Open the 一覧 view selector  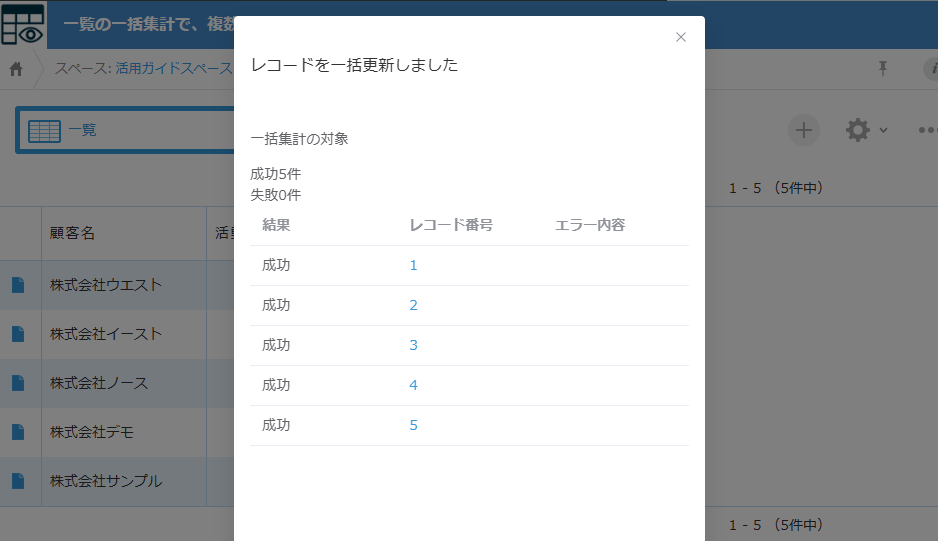[x=126, y=130]
